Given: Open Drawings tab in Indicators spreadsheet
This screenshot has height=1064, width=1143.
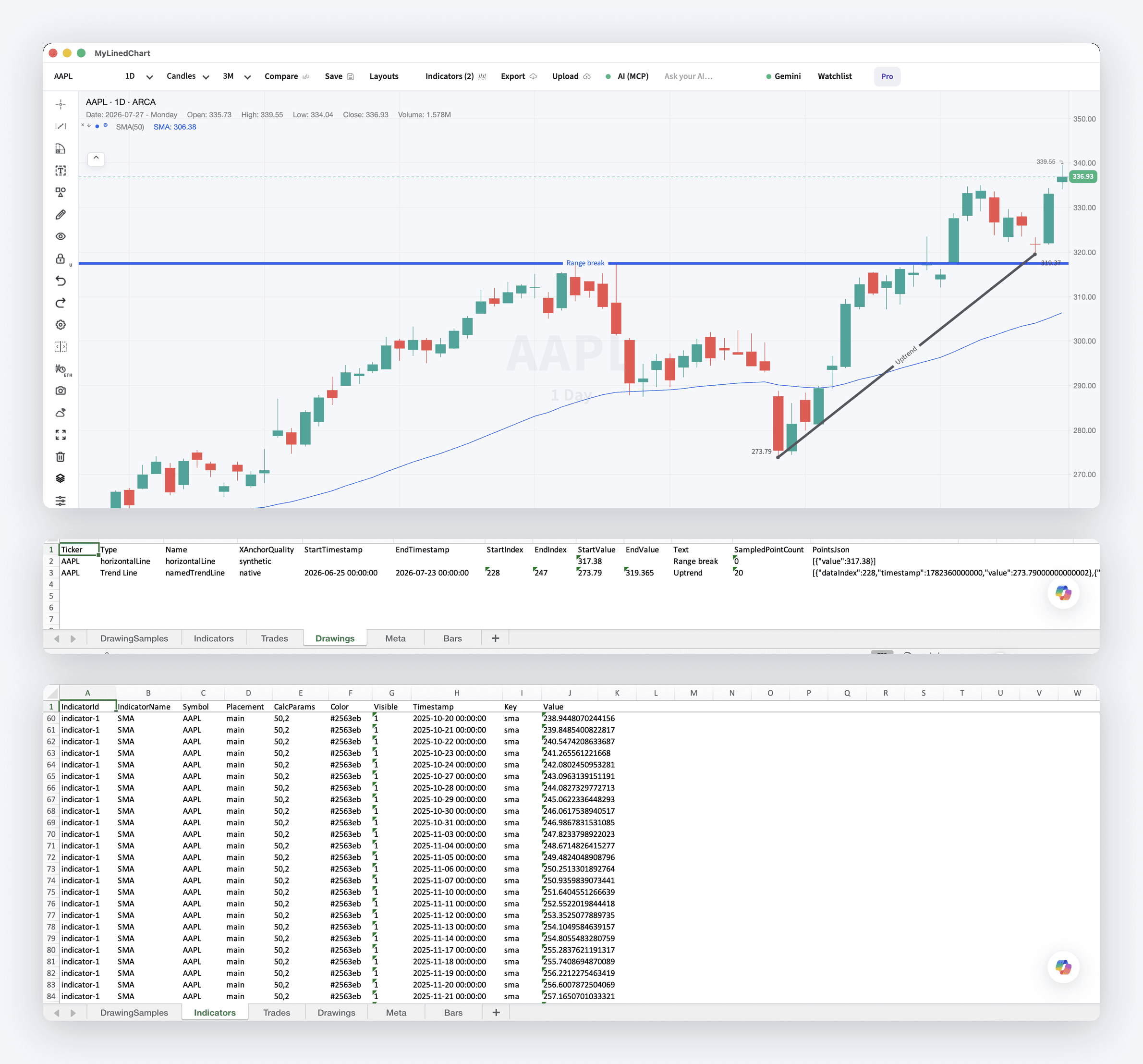Looking at the screenshot, I should (336, 1013).
